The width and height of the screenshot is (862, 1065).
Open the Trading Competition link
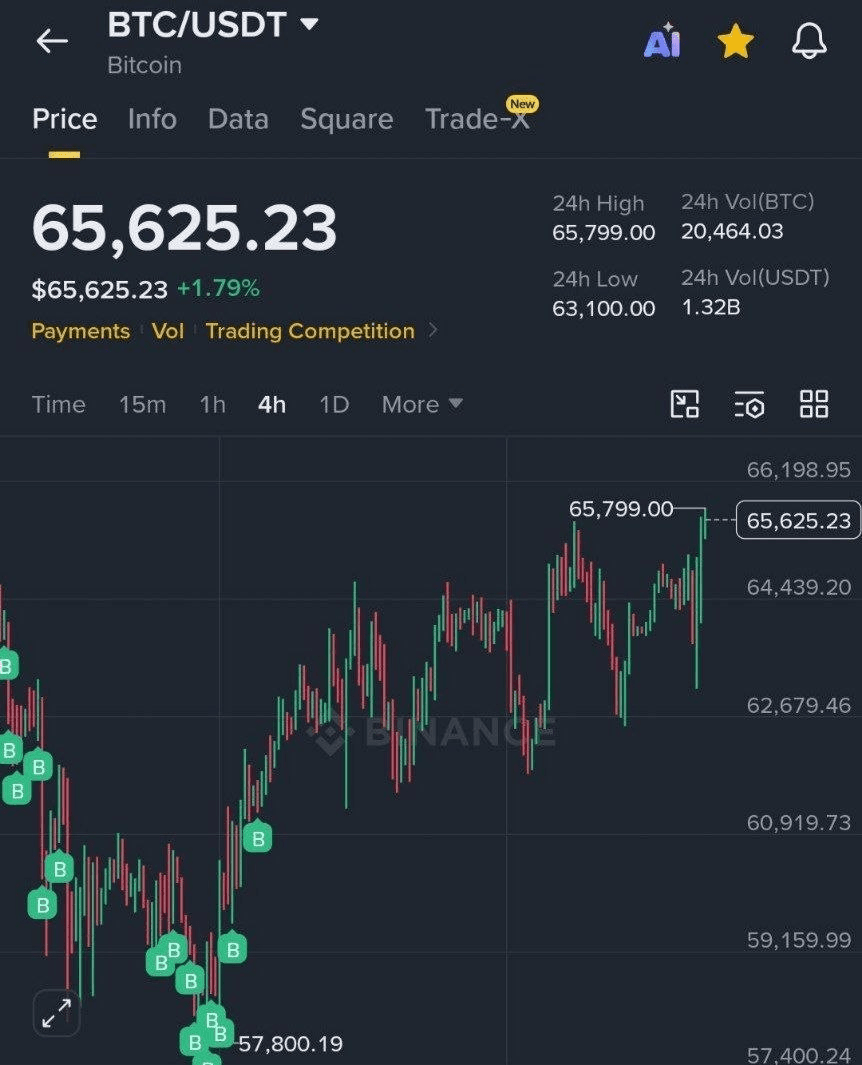click(310, 331)
